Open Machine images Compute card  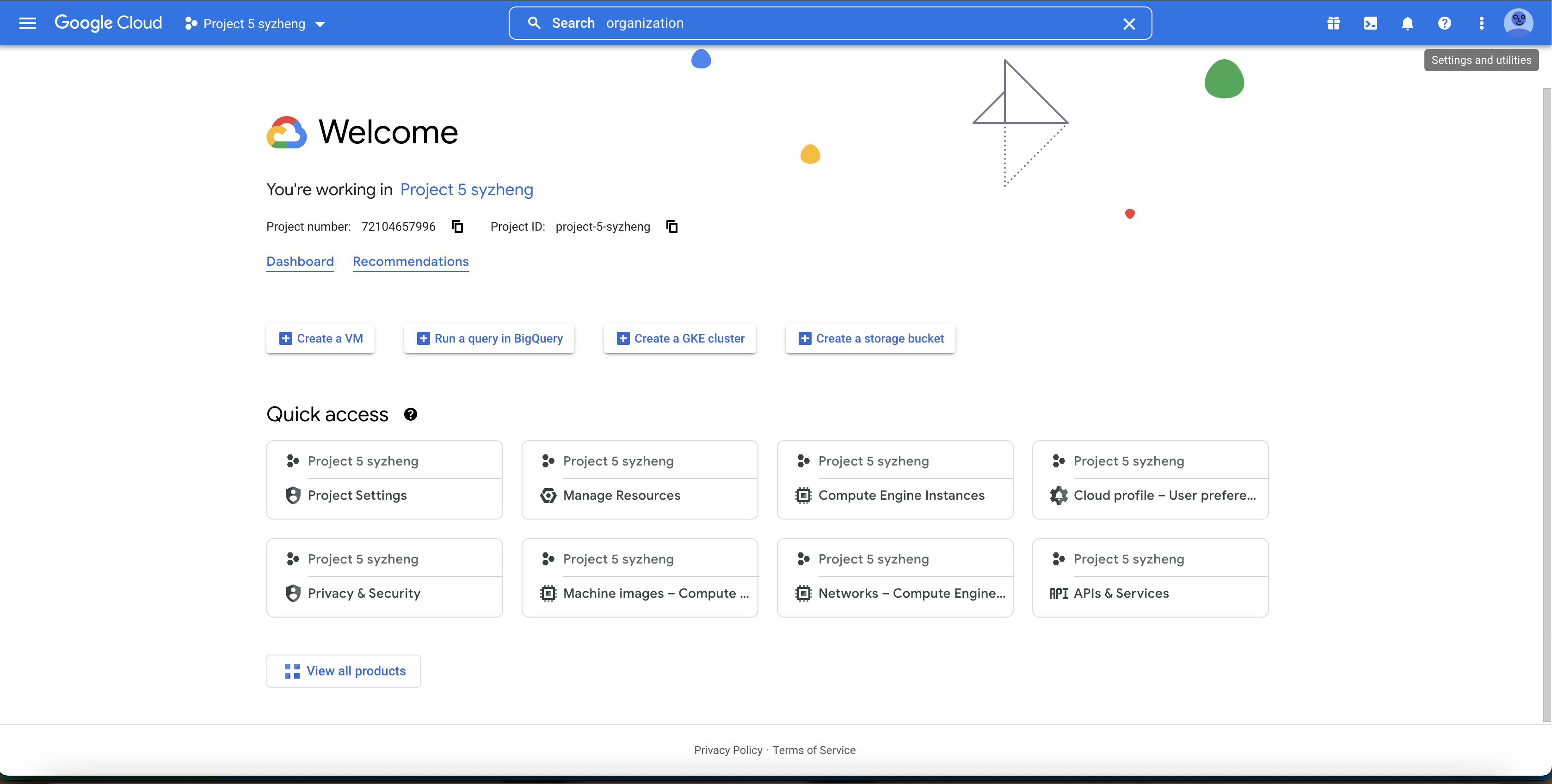(640, 578)
